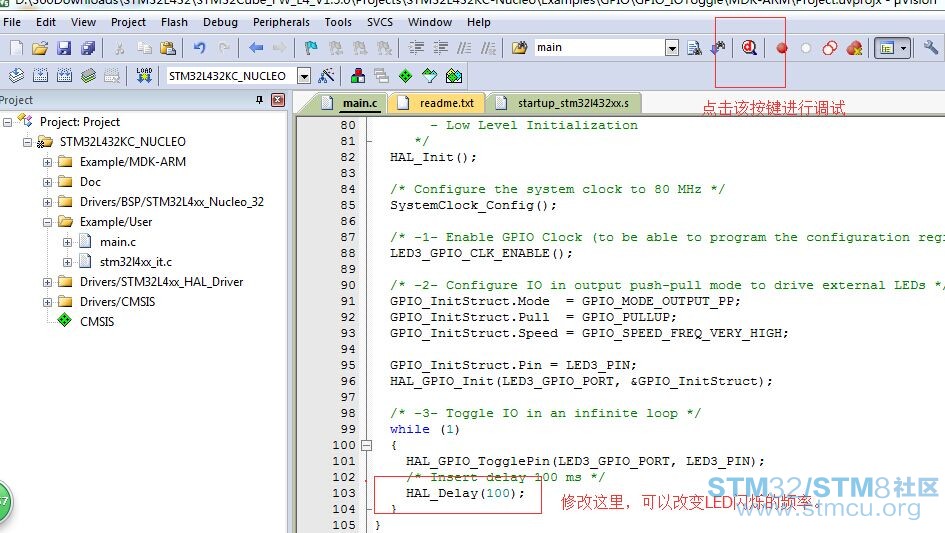945x533 pixels.
Task: Open a file with the folder icon
Action: (40, 48)
